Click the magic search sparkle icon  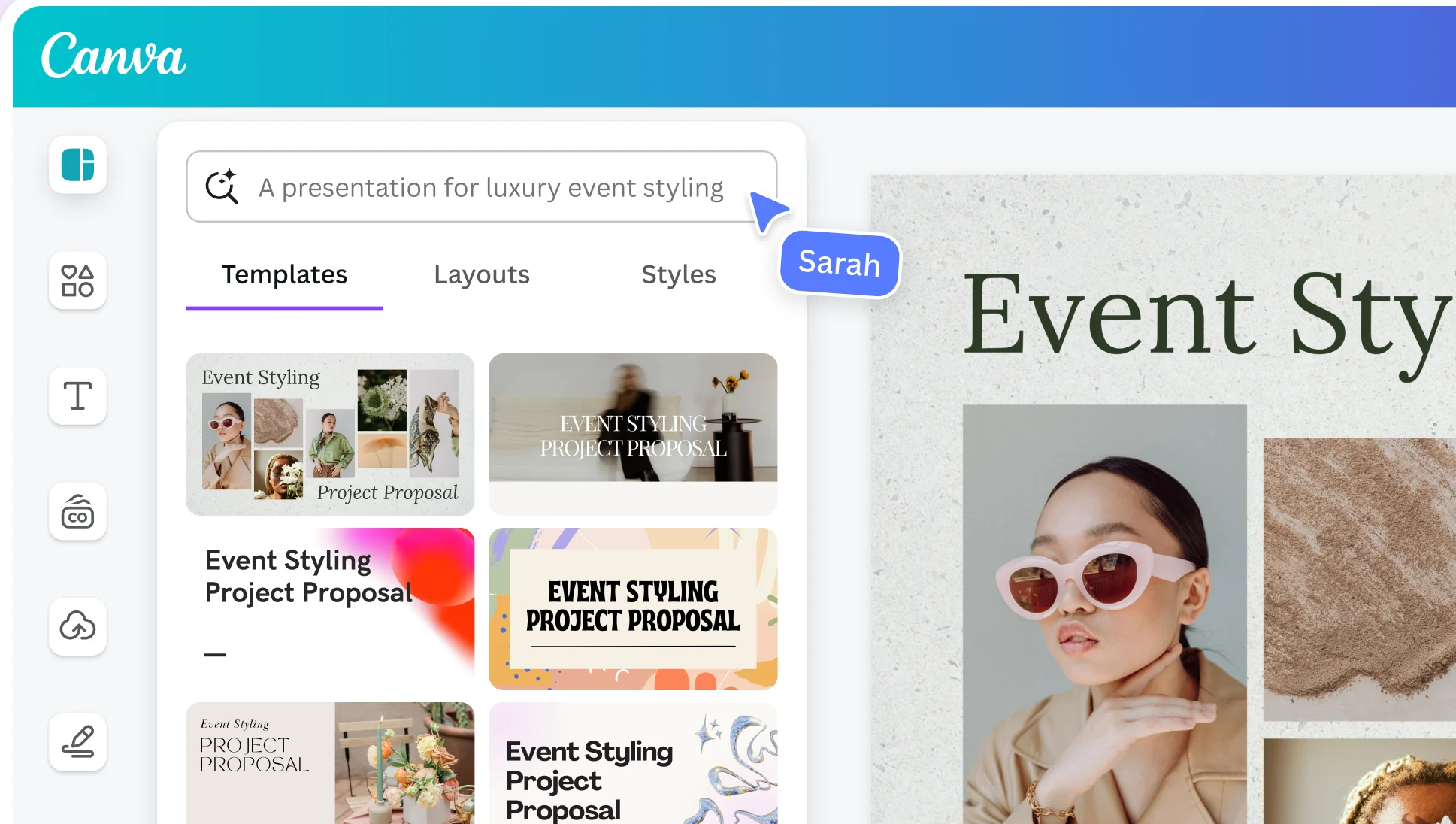[x=222, y=186]
